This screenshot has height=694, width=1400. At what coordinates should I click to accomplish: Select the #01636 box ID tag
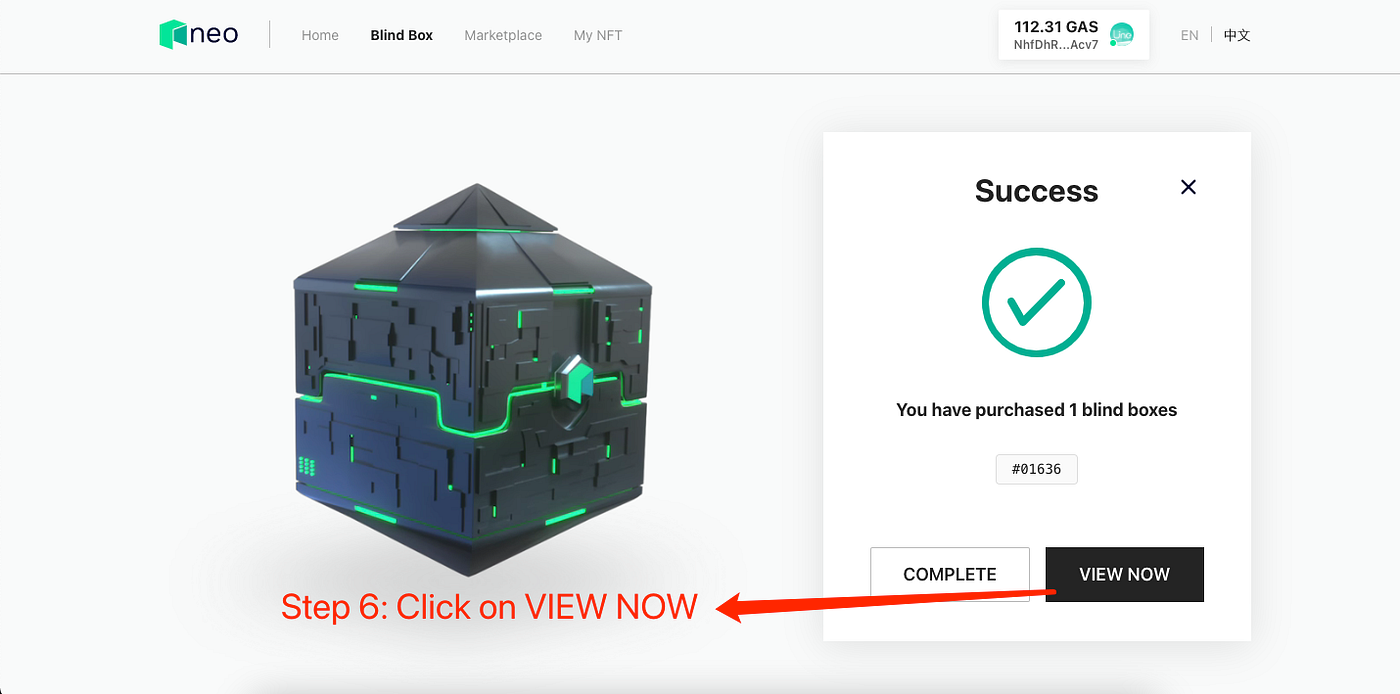(1037, 469)
